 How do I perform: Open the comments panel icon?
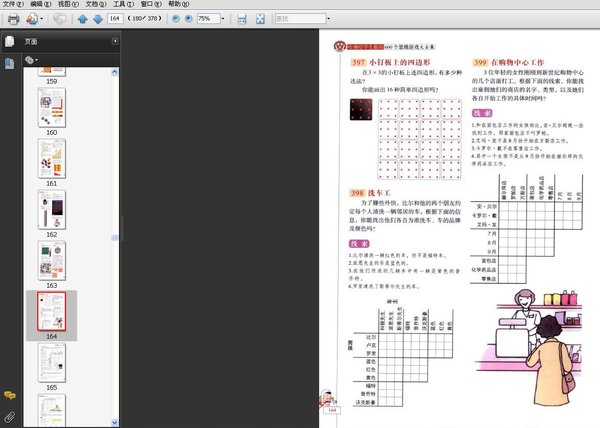click(x=9, y=397)
